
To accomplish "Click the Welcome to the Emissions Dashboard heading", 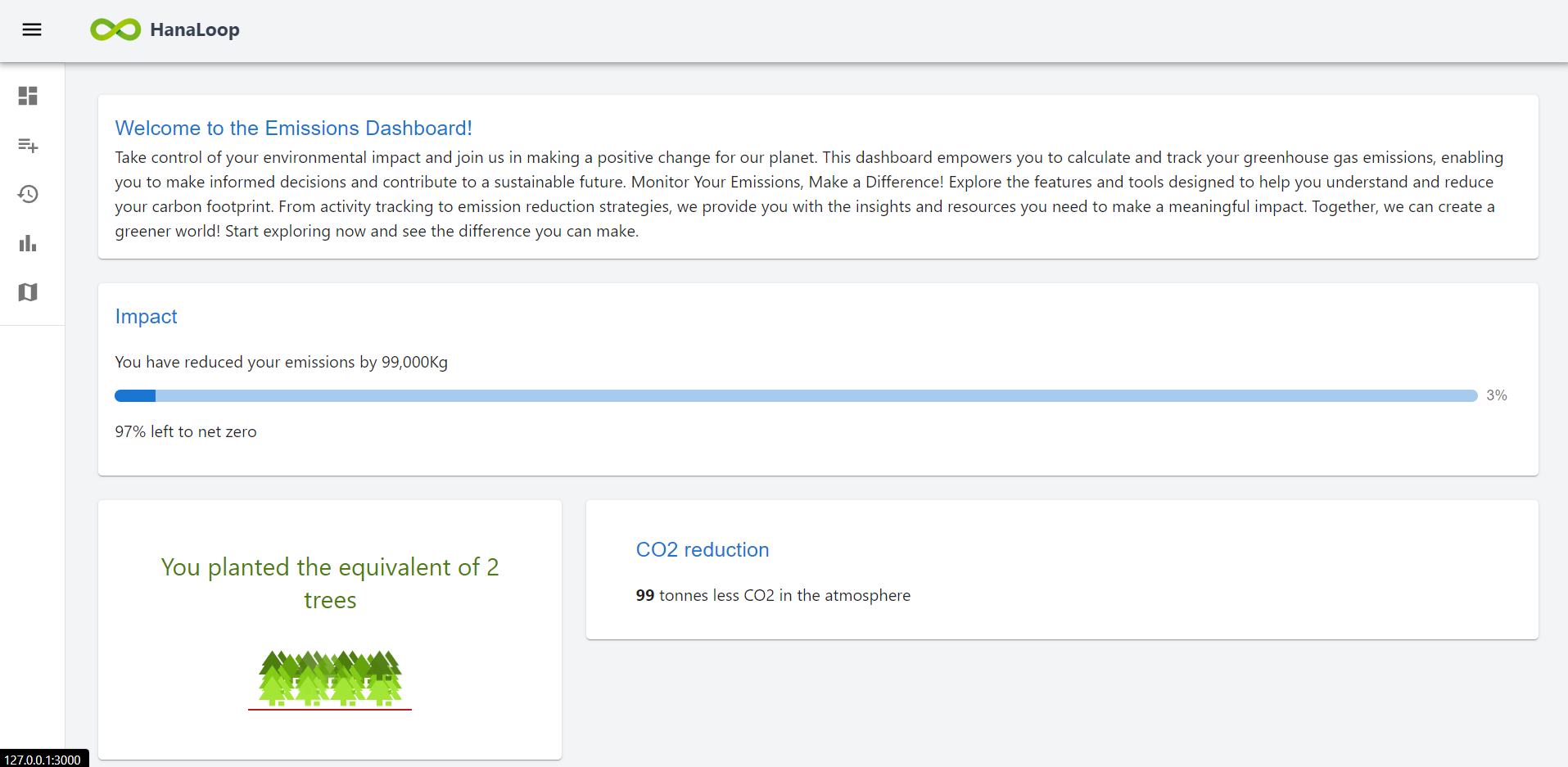I will pyautogui.click(x=293, y=129).
